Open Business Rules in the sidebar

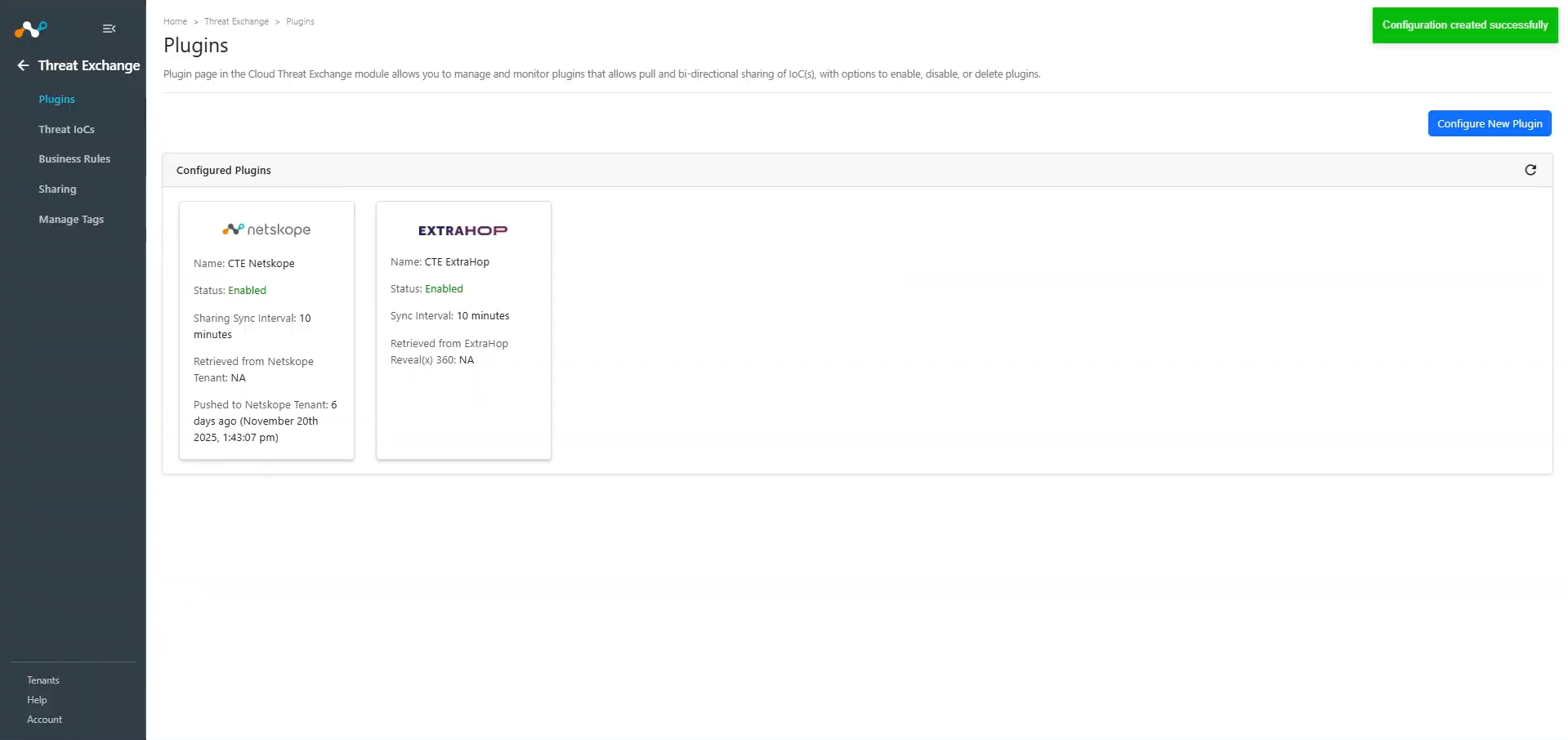(74, 158)
